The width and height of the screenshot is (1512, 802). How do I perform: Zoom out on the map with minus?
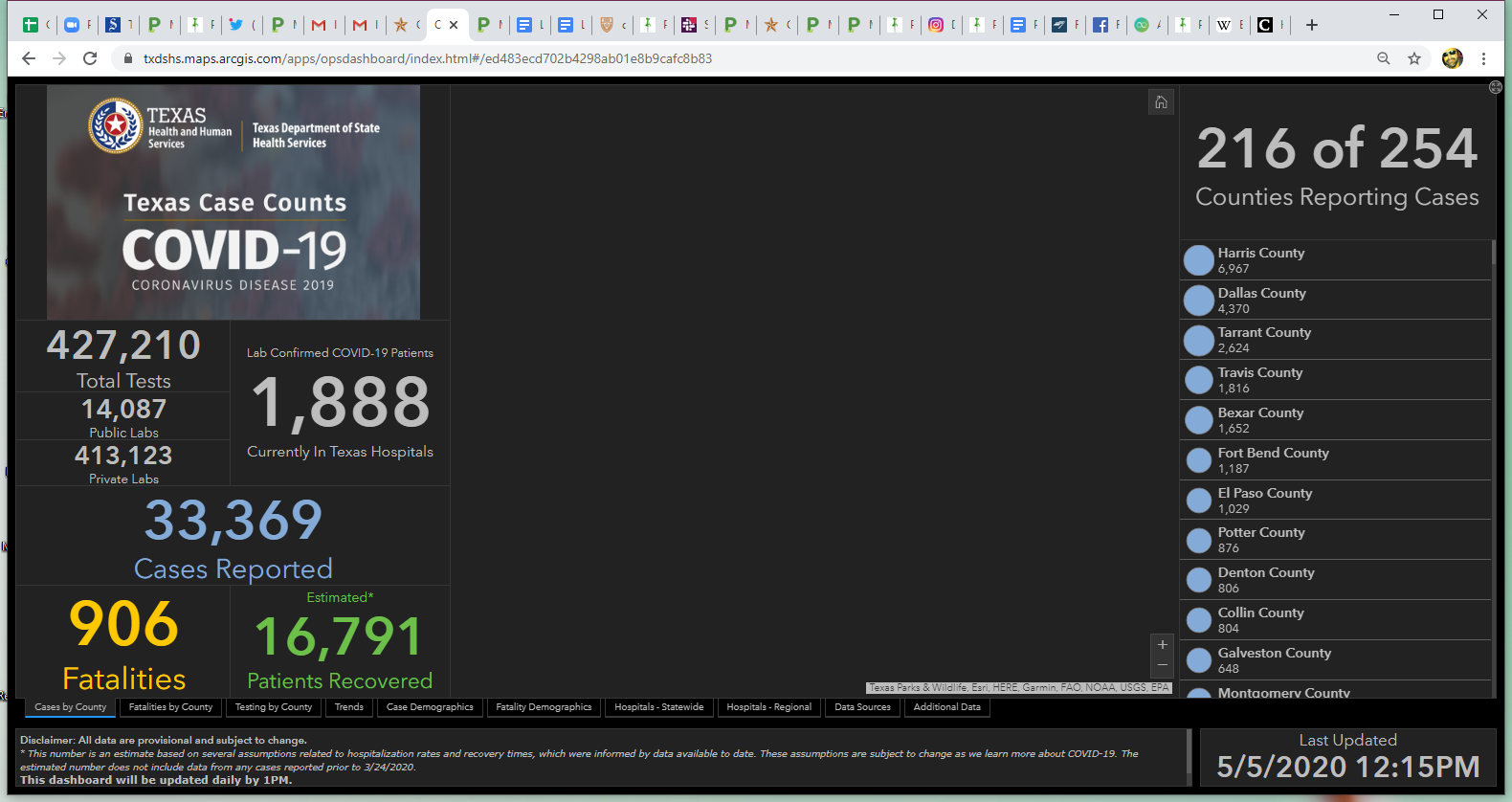pos(1162,665)
